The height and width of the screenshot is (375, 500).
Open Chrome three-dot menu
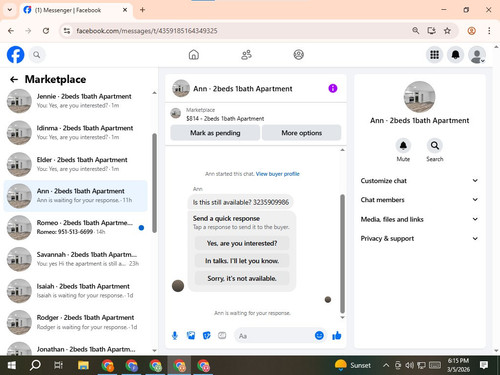point(489,31)
